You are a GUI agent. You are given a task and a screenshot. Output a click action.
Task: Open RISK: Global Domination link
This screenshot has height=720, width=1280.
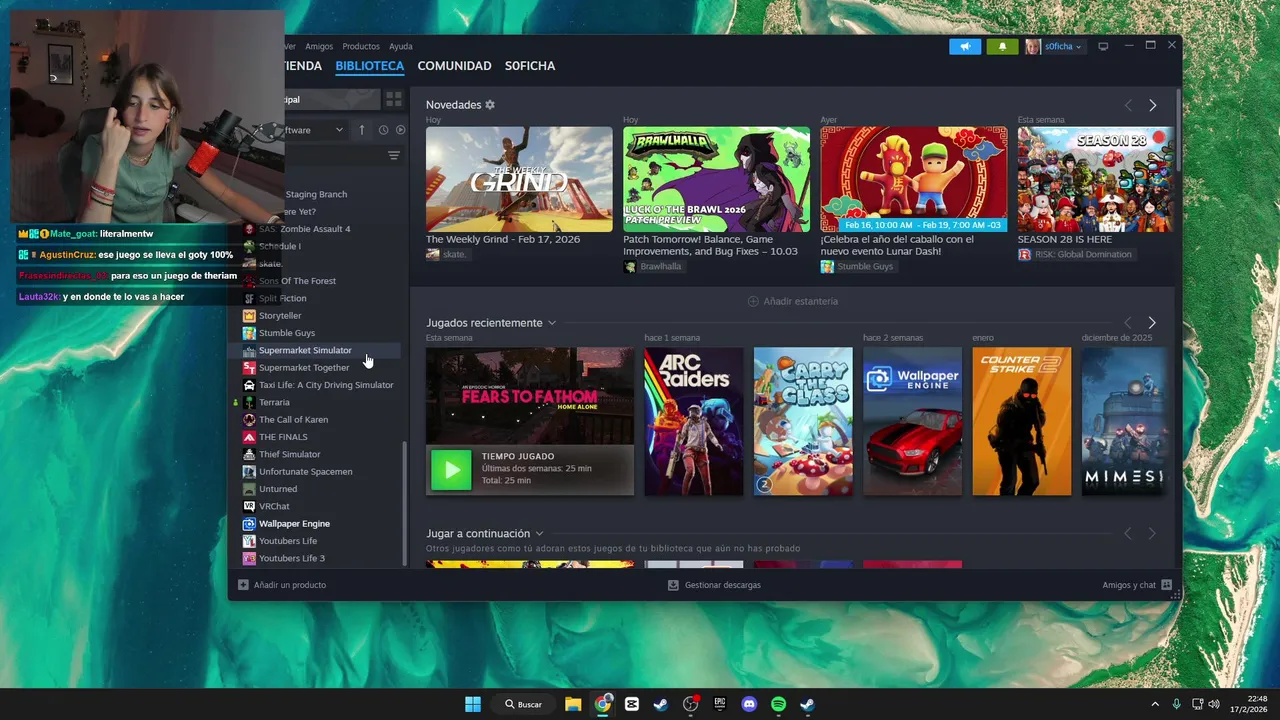[1075, 254]
